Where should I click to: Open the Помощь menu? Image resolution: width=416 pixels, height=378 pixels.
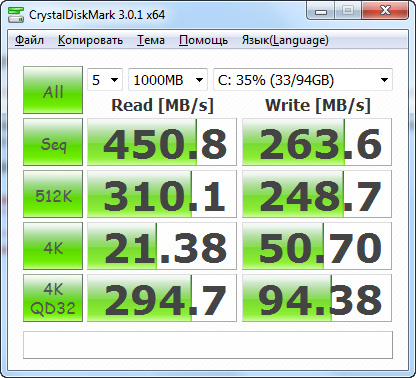(x=203, y=40)
